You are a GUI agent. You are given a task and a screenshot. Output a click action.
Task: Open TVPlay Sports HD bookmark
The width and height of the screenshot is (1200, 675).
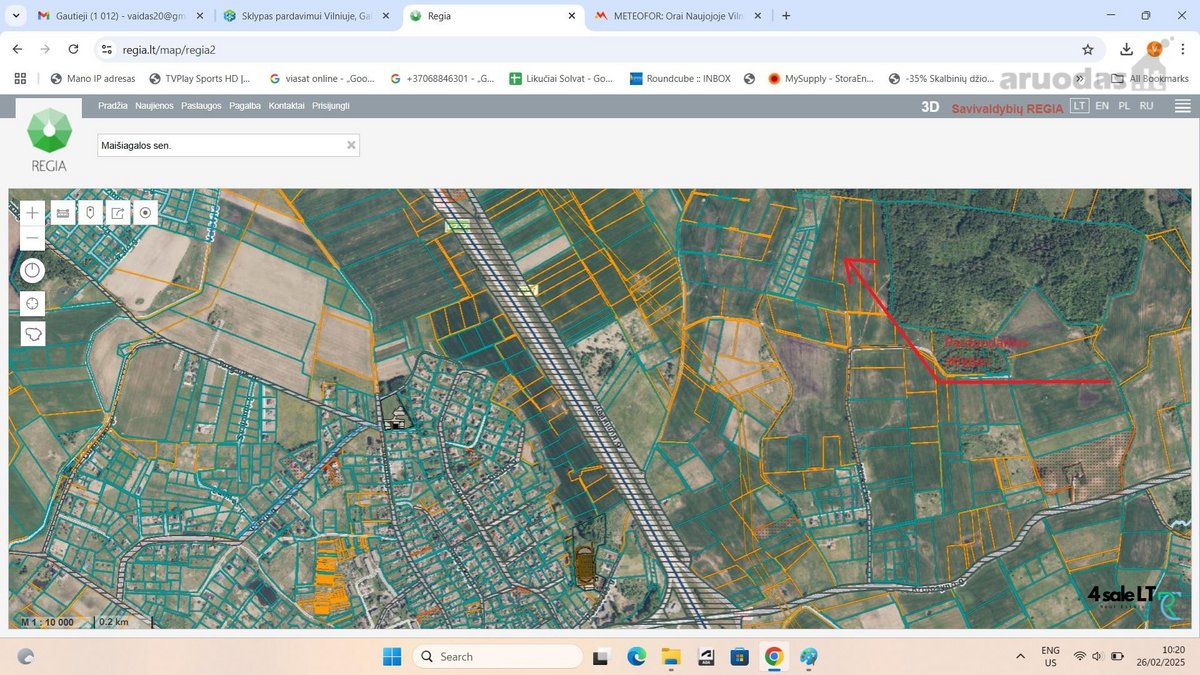pyautogui.click(x=200, y=78)
